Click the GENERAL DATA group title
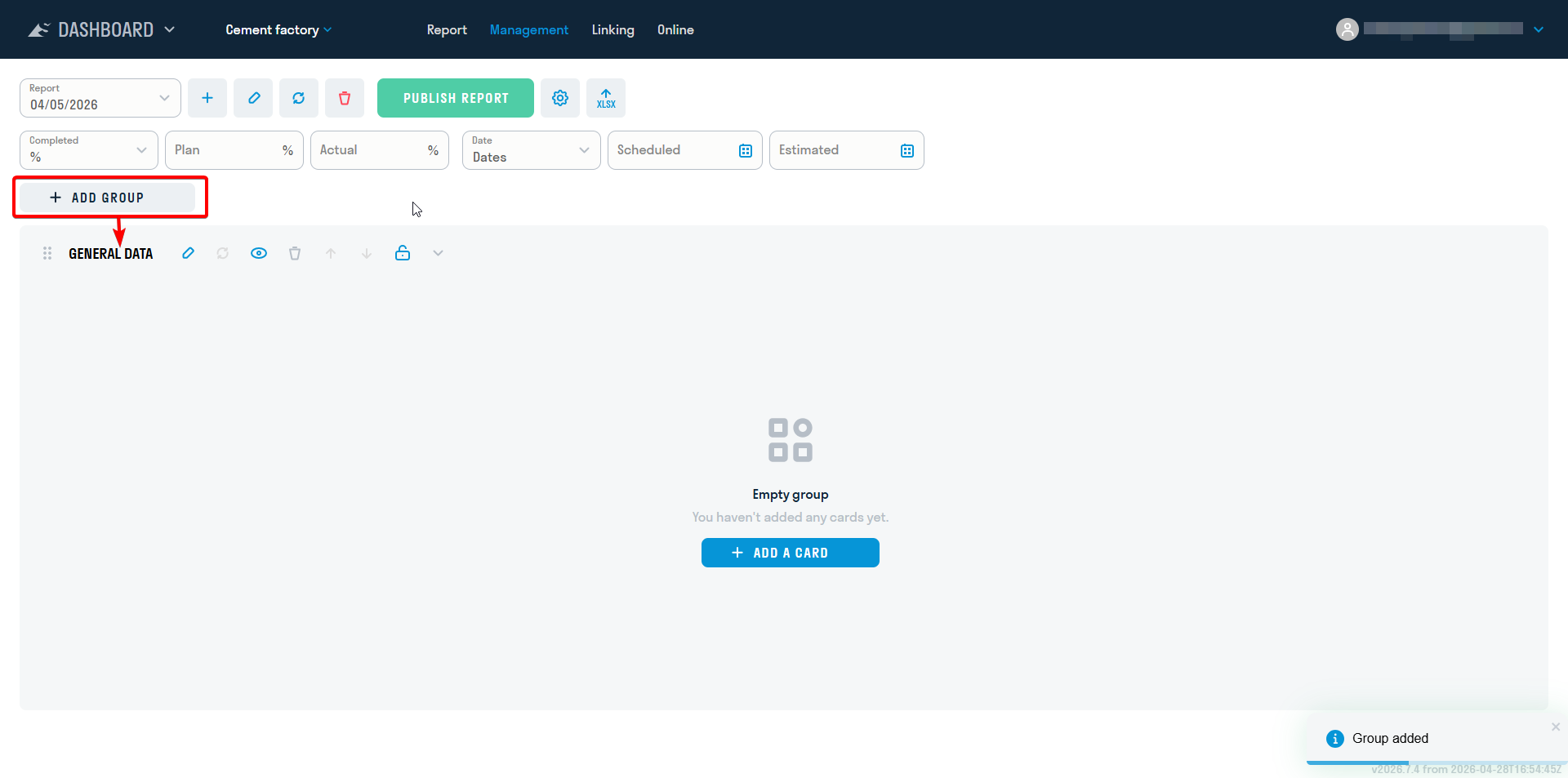Image resolution: width=1568 pixels, height=778 pixels. tap(111, 254)
